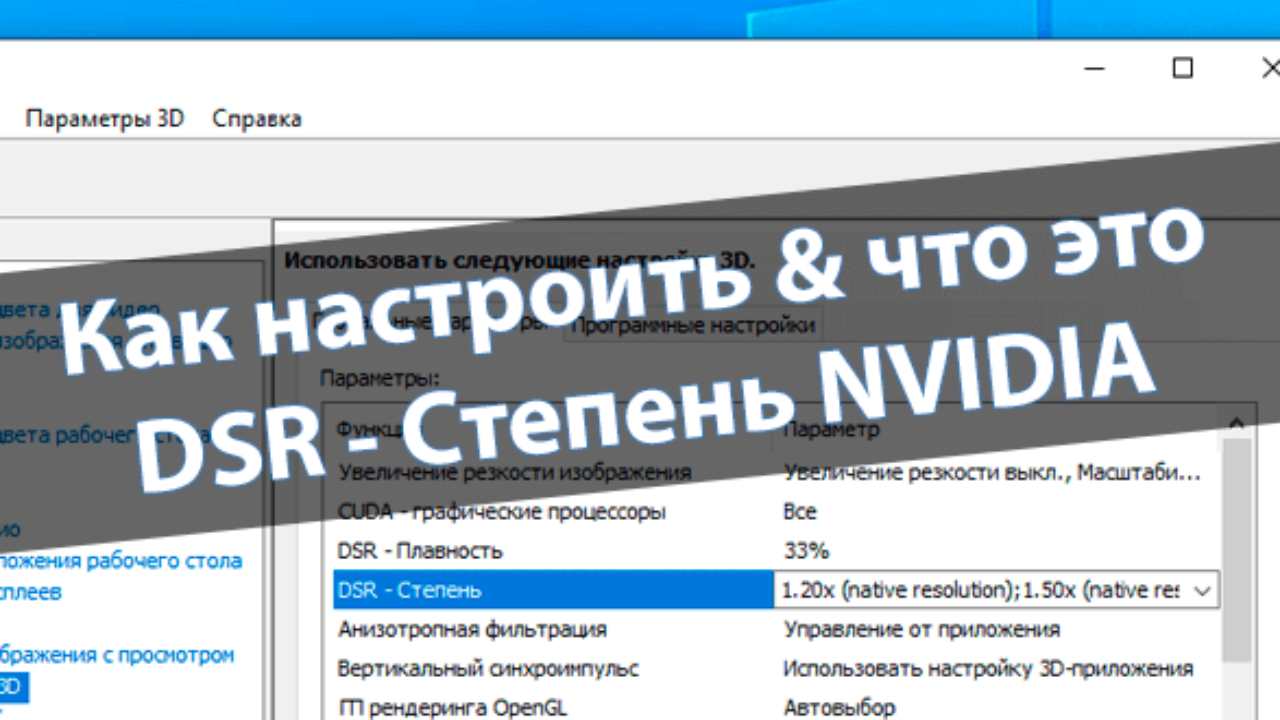The width and height of the screenshot is (1280, 720).
Task: Minimize the NVIDIA control panel window
Action: 1095,68
